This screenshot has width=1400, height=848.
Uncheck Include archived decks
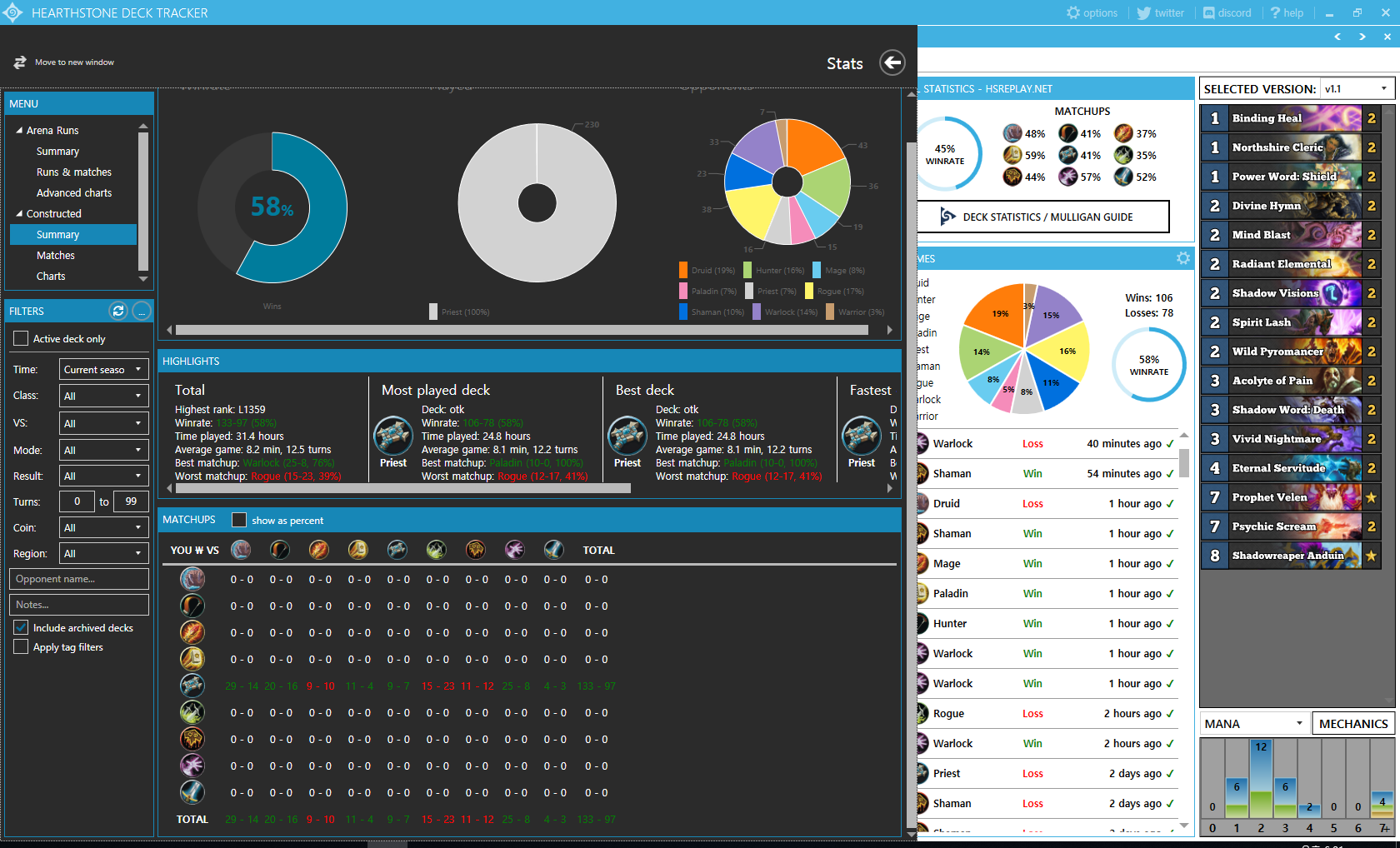point(21,627)
